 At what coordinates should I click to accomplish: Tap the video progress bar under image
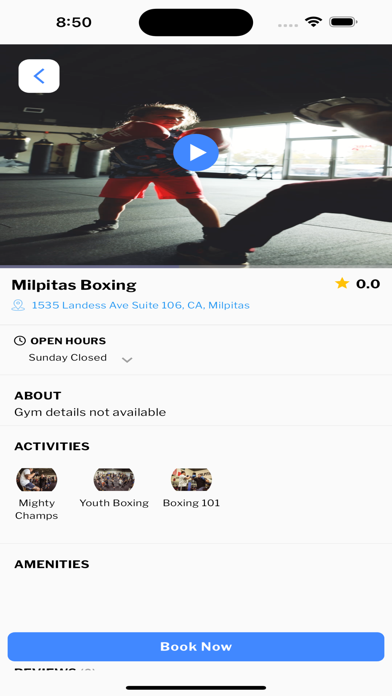click(x=196, y=266)
